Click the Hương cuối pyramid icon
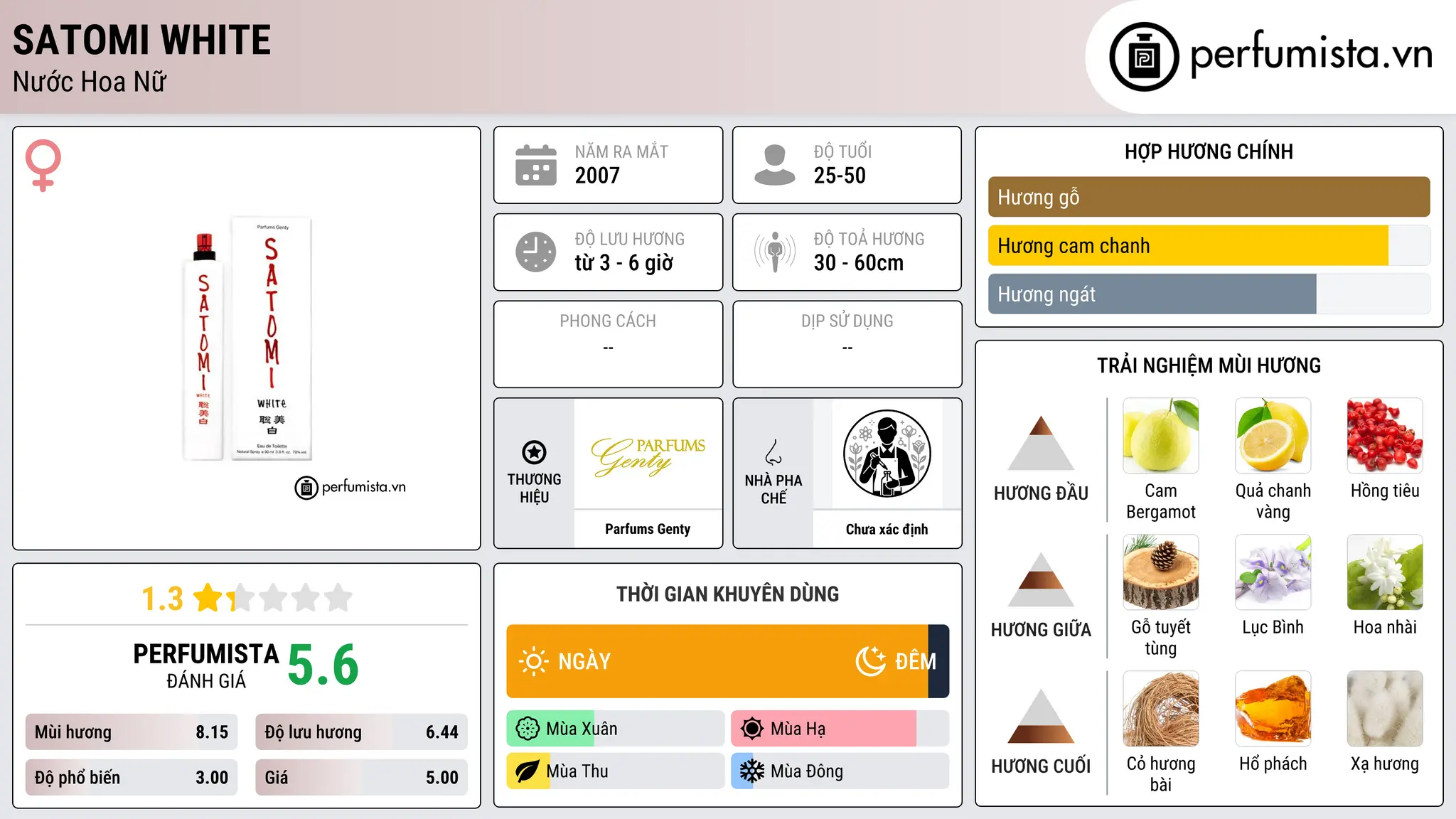This screenshot has width=1456, height=819. pos(1041,716)
